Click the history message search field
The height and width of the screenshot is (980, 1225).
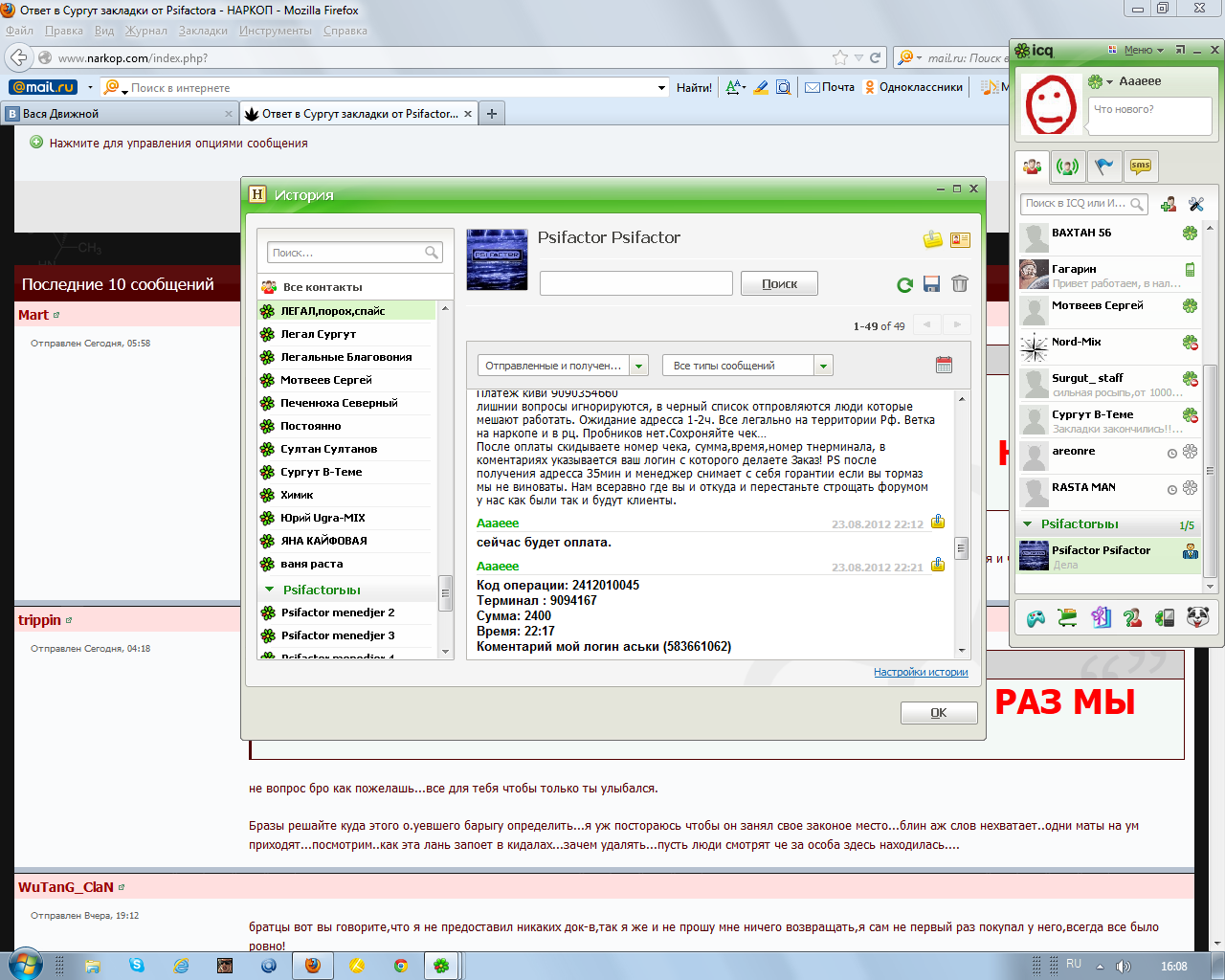point(636,283)
